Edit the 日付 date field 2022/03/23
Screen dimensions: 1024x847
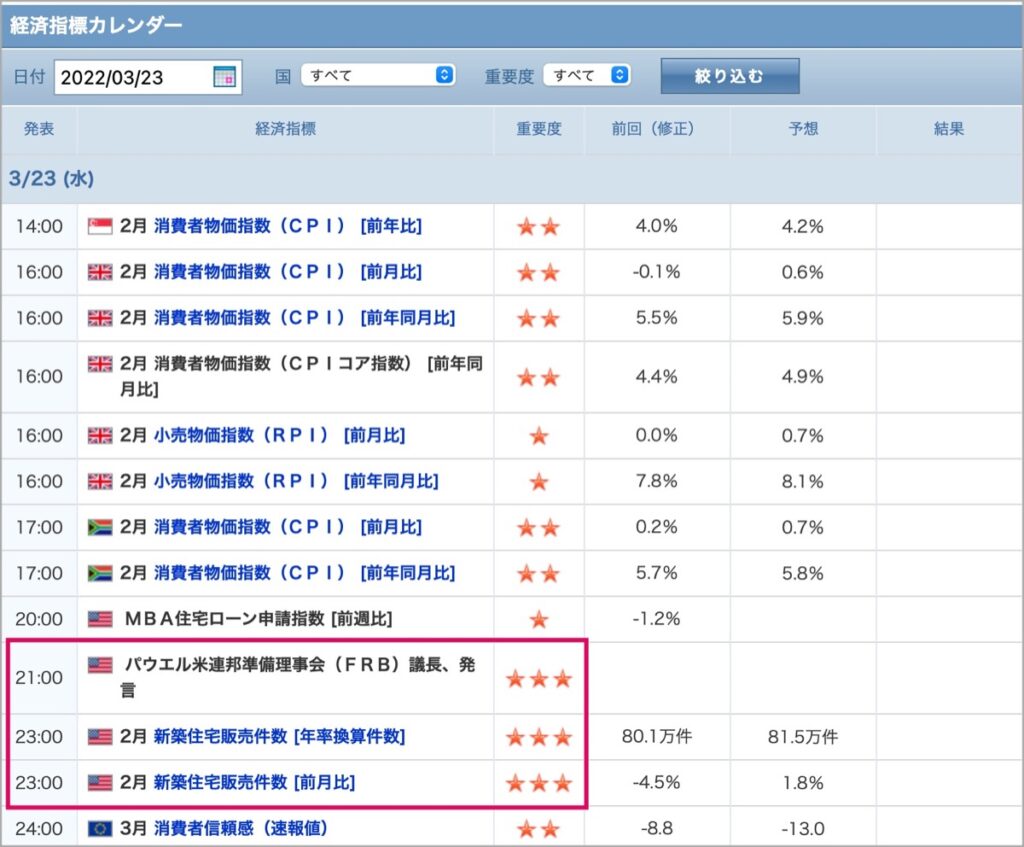148,77
